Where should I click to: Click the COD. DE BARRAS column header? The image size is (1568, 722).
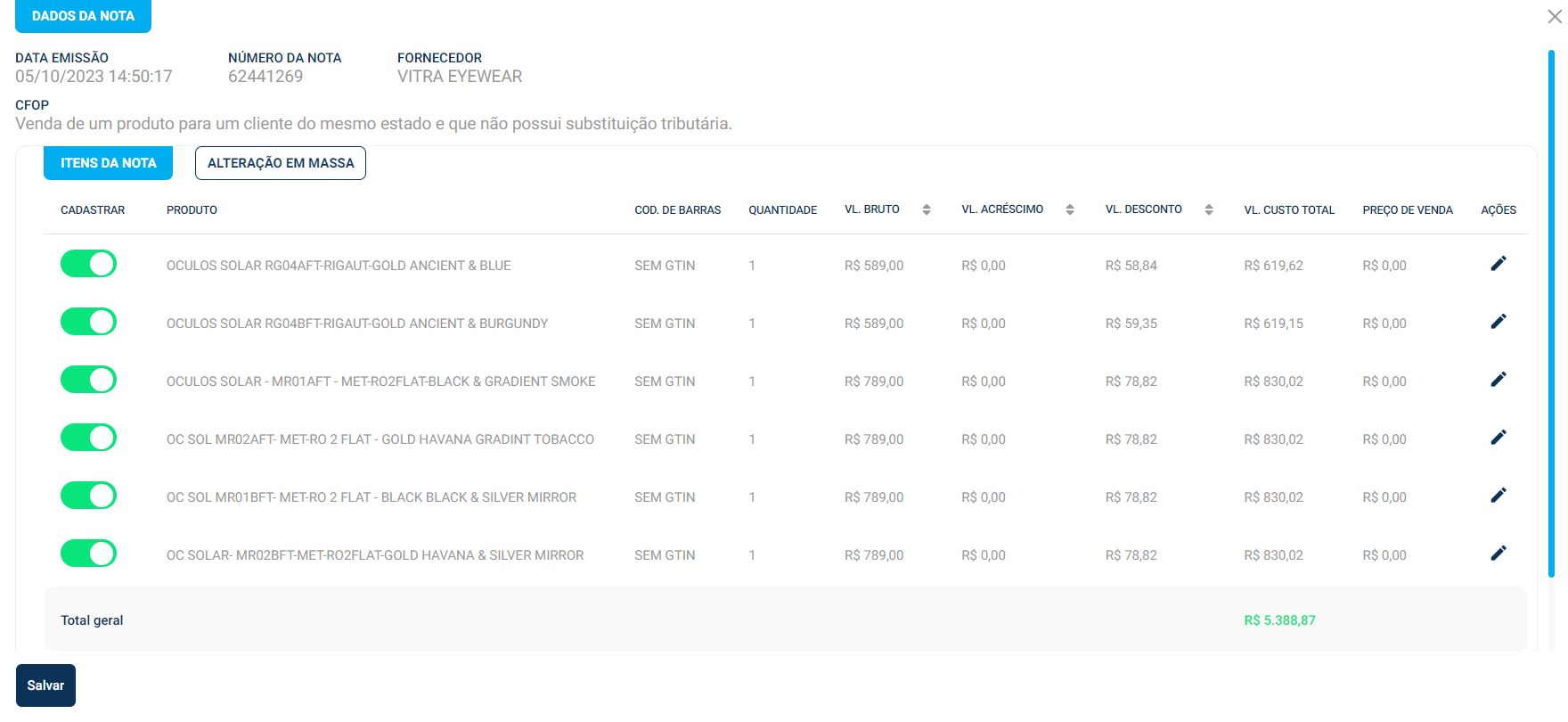pos(678,210)
